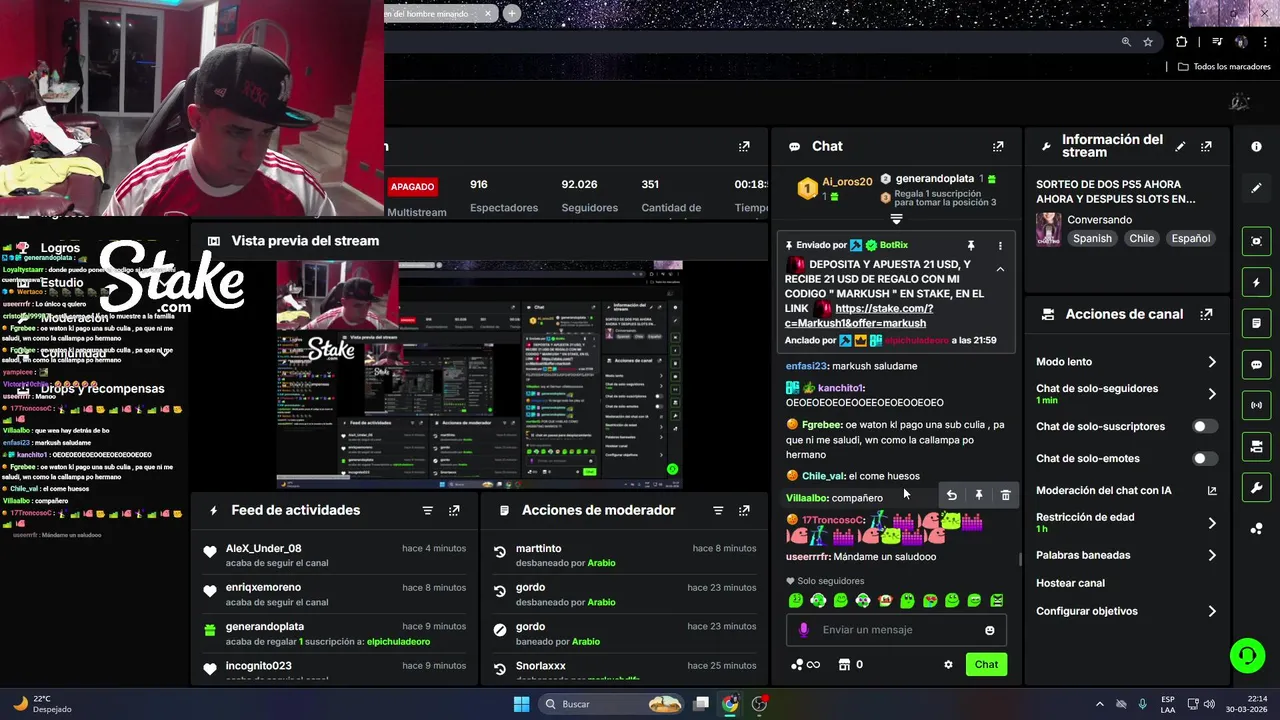Toggle the lightning activity feed sidebar icon
1280x720 pixels.
click(x=1256, y=283)
